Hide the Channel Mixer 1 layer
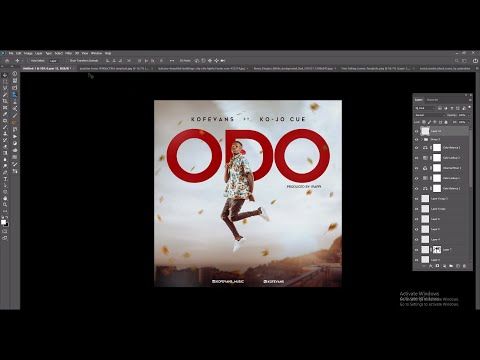 click(416, 168)
